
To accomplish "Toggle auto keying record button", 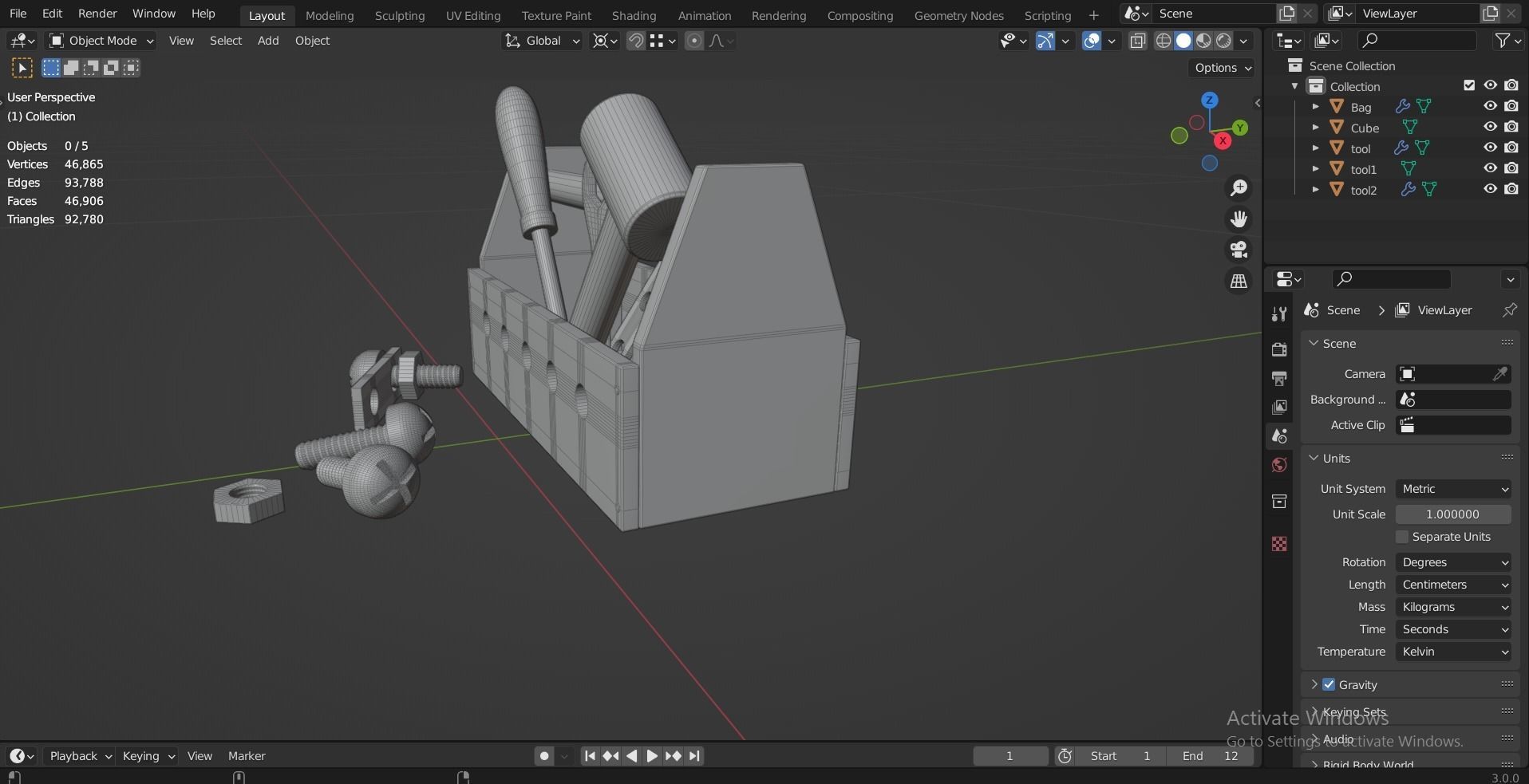I will [544, 756].
